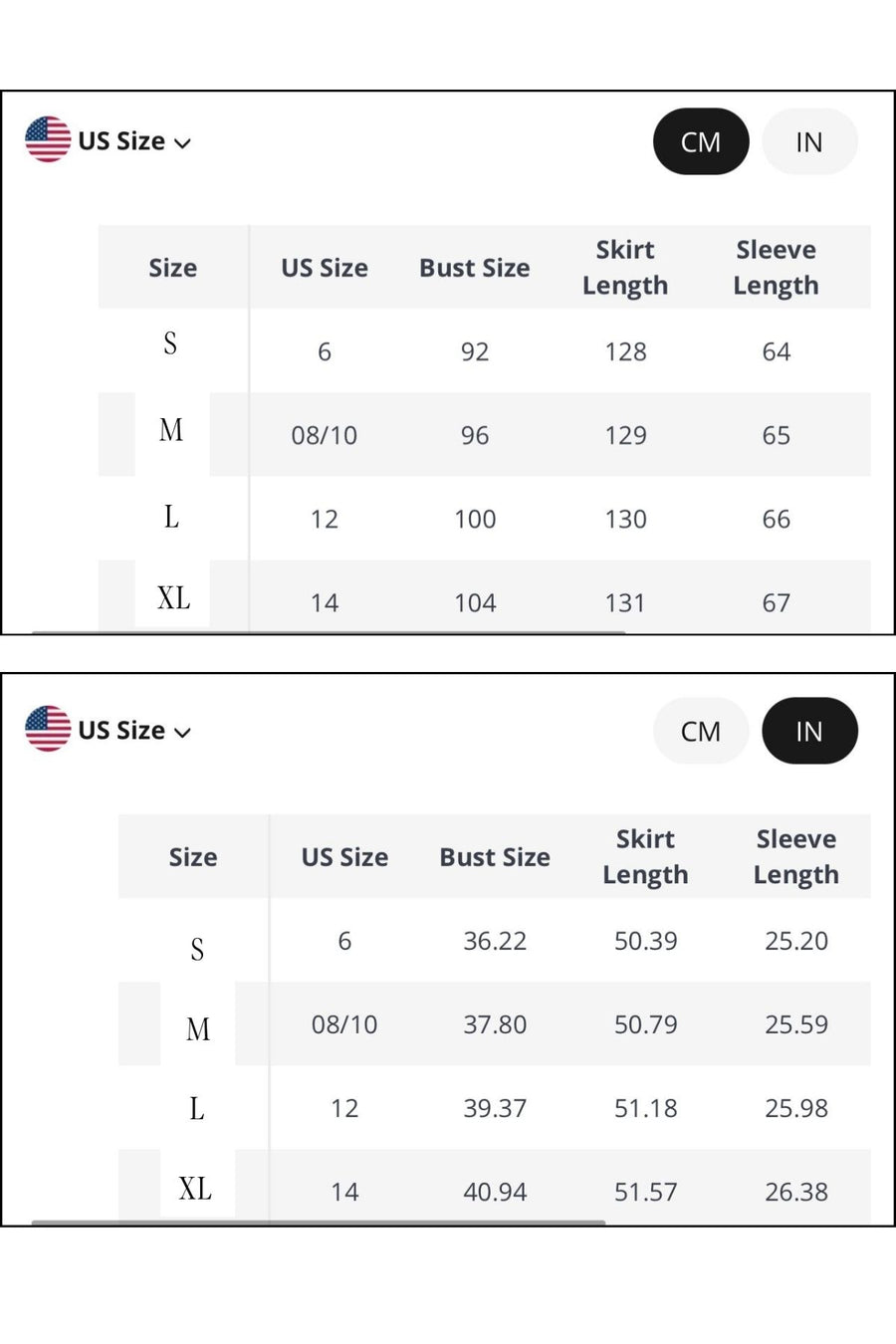Click the US Size column header in bottom table
The width and height of the screenshot is (896, 1344).
[x=344, y=857]
